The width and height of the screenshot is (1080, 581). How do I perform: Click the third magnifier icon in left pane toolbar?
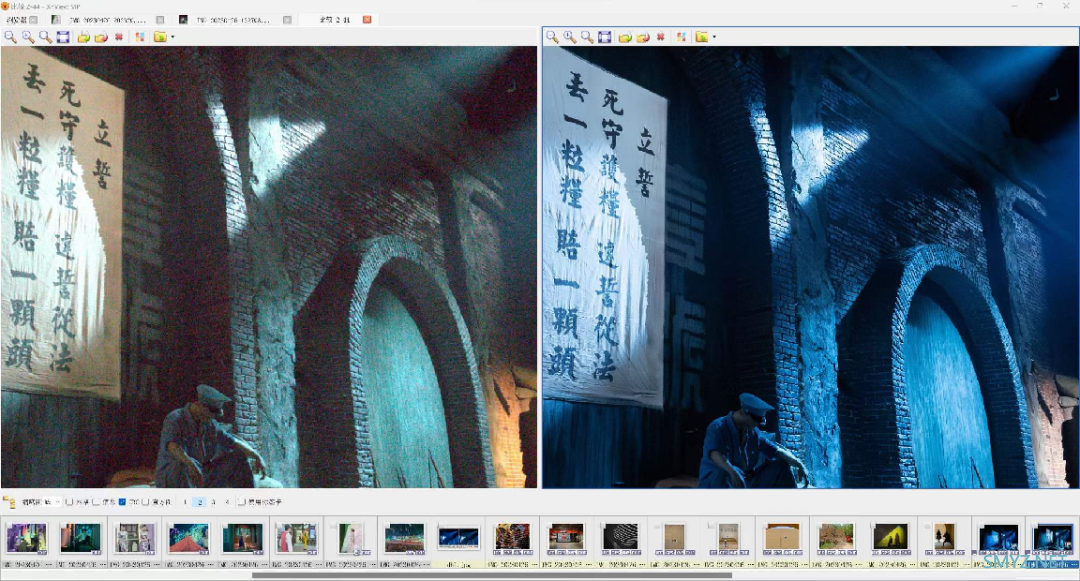pos(45,37)
